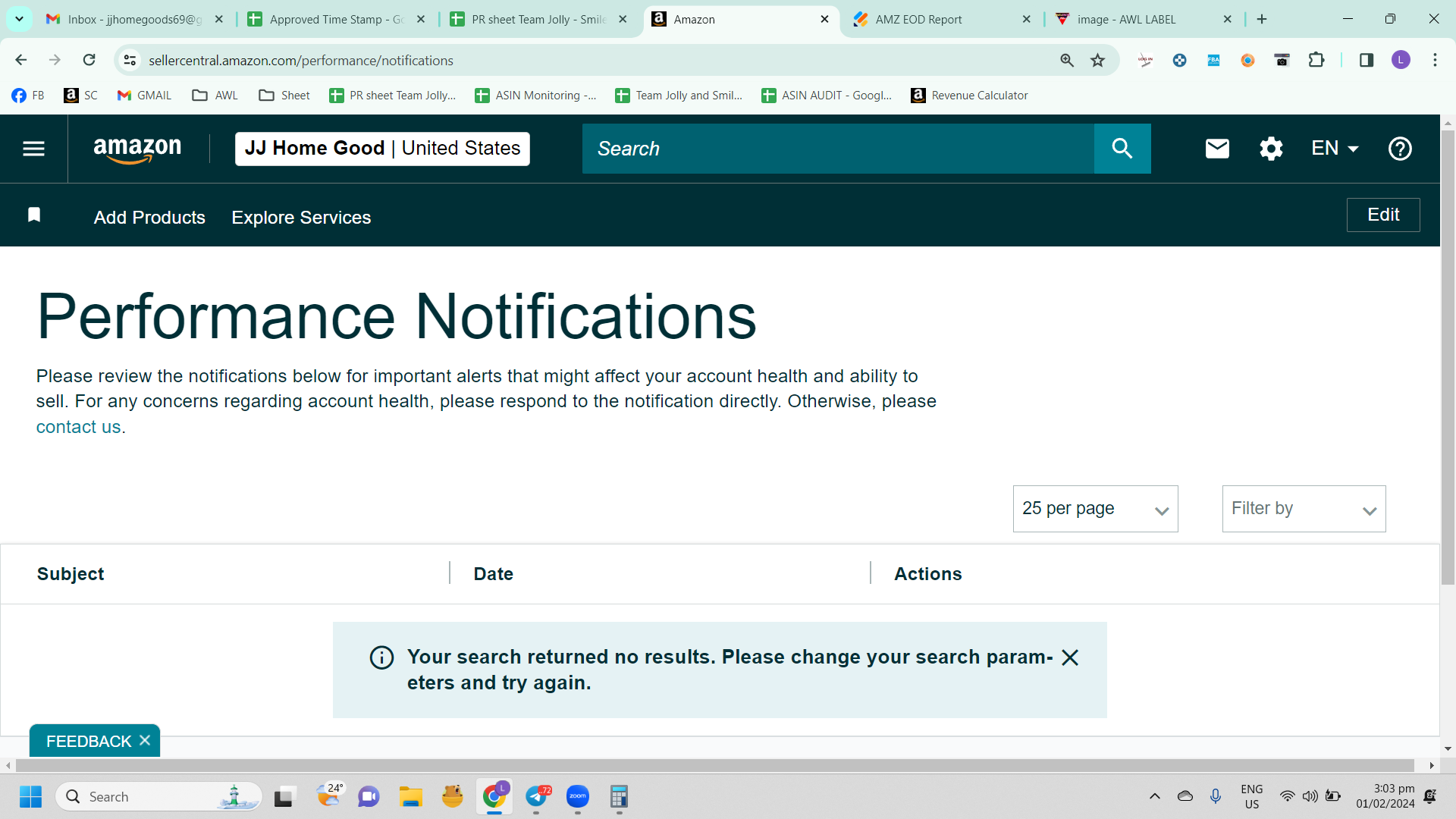Open the GMAIL bookmark
This screenshot has width=1456, height=819.
point(144,96)
